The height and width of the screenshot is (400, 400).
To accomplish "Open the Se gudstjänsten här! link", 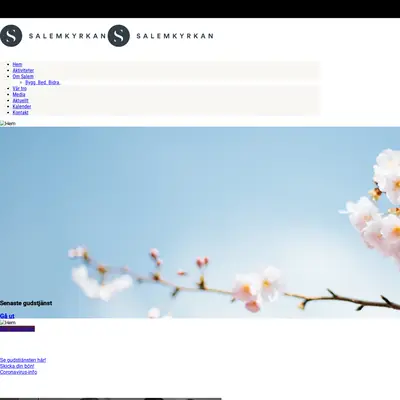I will coord(23,360).
